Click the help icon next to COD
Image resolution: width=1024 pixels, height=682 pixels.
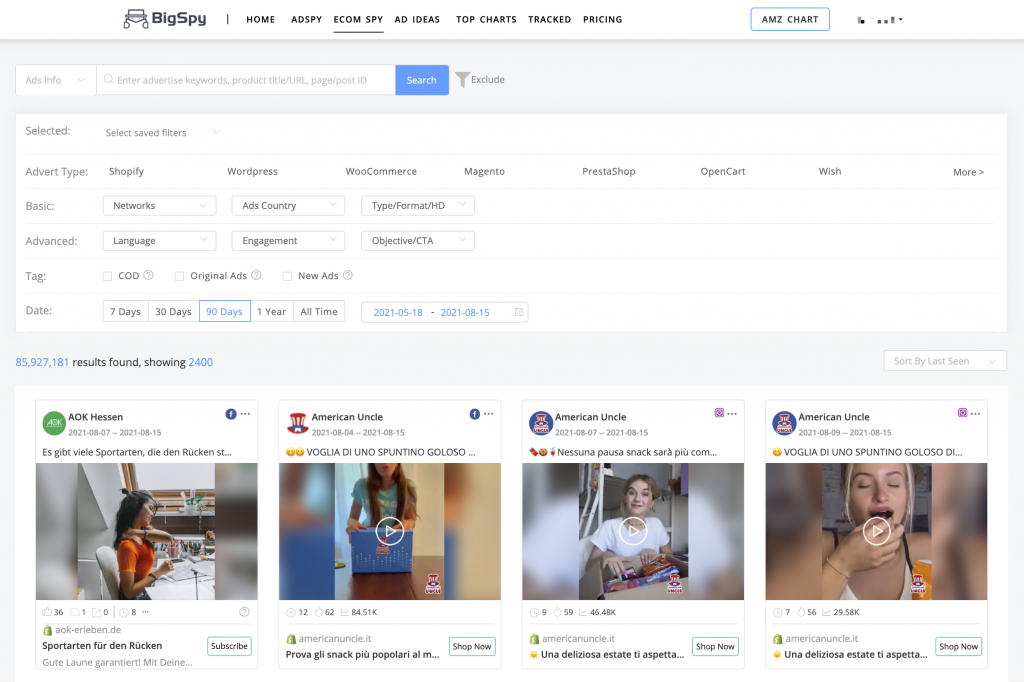click(148, 276)
